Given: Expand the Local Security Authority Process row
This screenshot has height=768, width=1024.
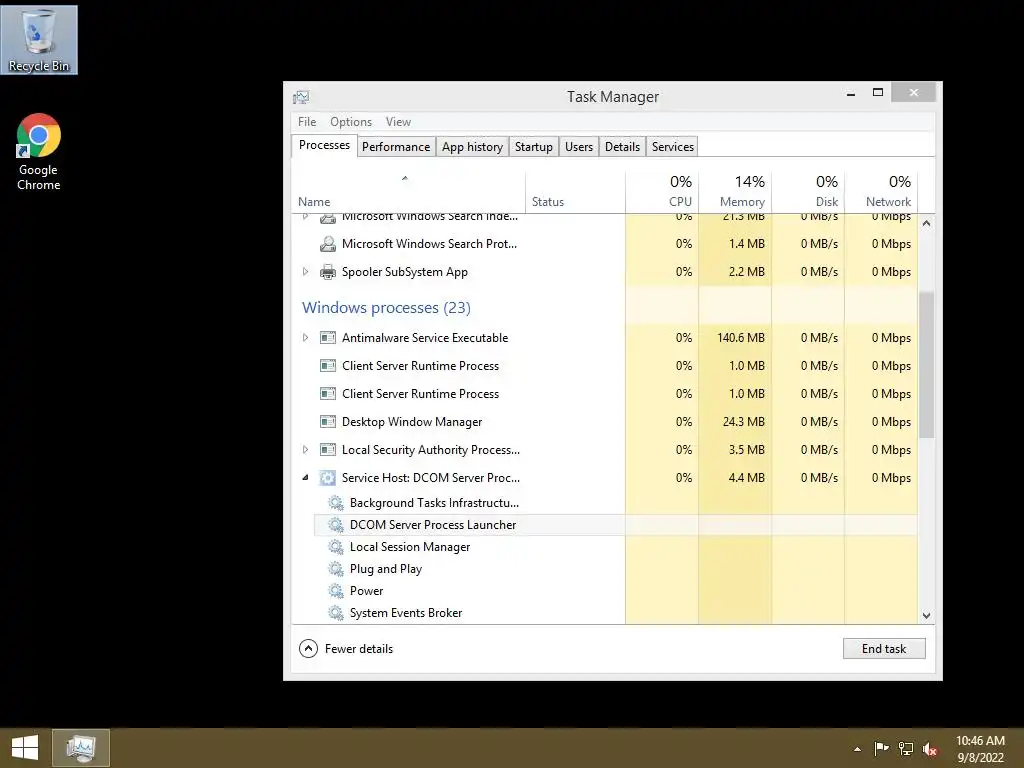Looking at the screenshot, I should (305, 450).
